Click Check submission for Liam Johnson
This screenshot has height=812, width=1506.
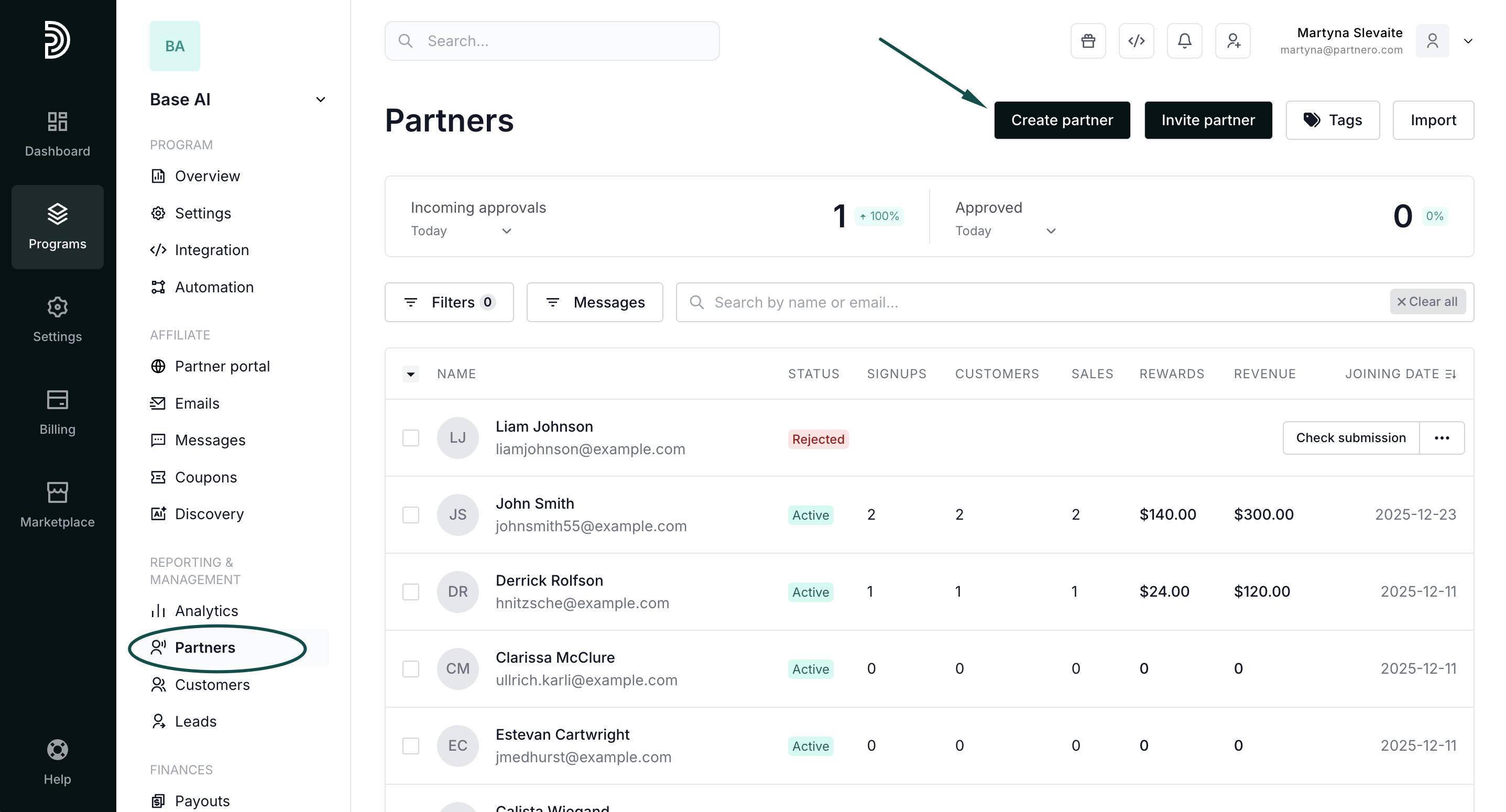(1350, 438)
